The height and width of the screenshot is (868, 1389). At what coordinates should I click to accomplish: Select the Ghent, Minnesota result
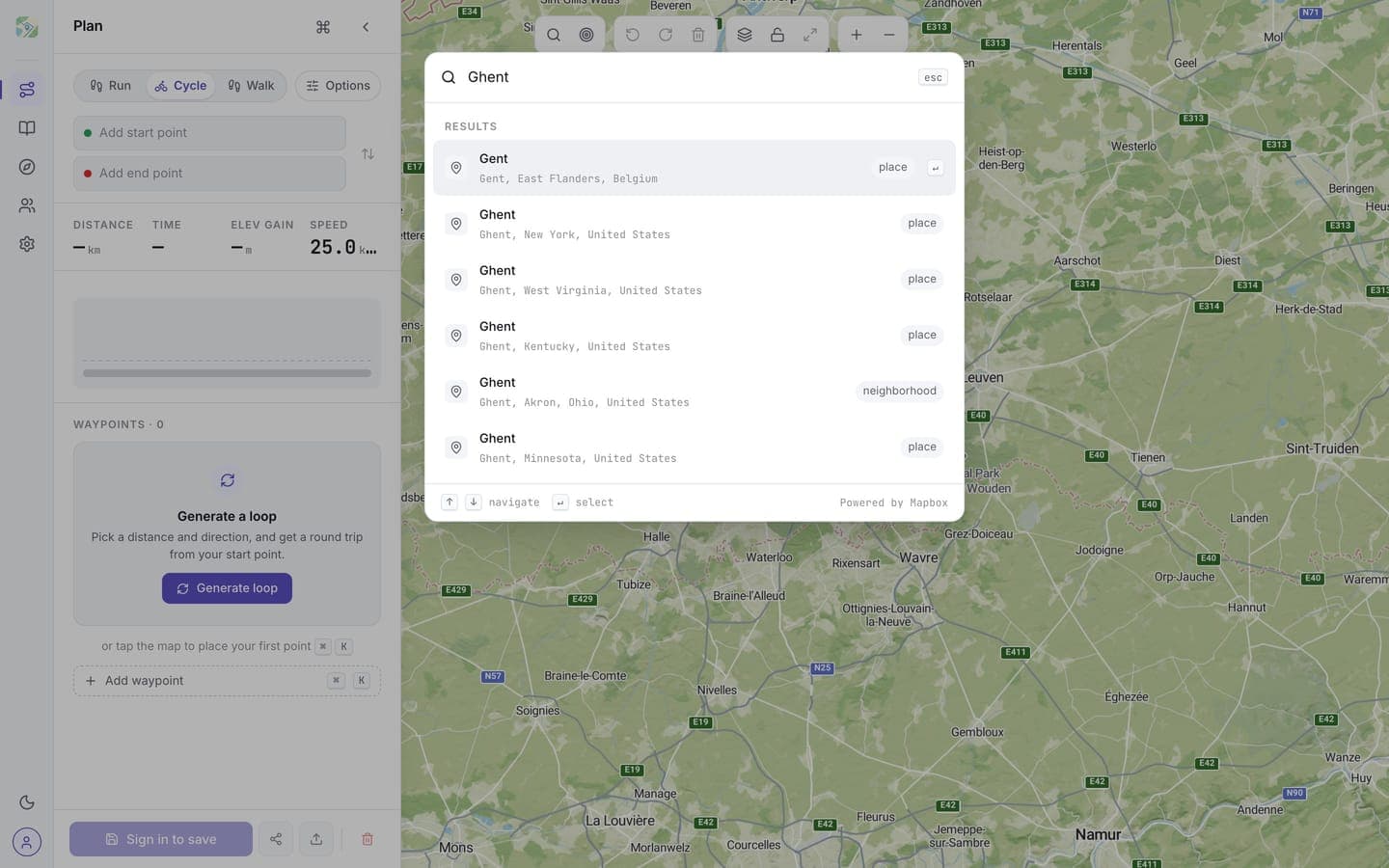694,448
